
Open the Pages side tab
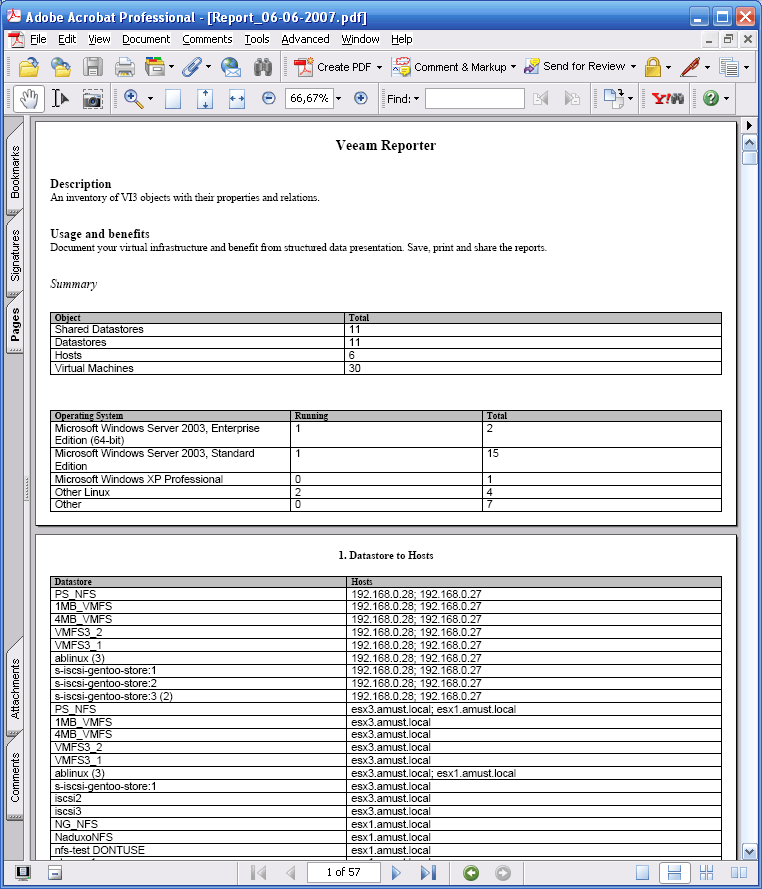coord(15,324)
